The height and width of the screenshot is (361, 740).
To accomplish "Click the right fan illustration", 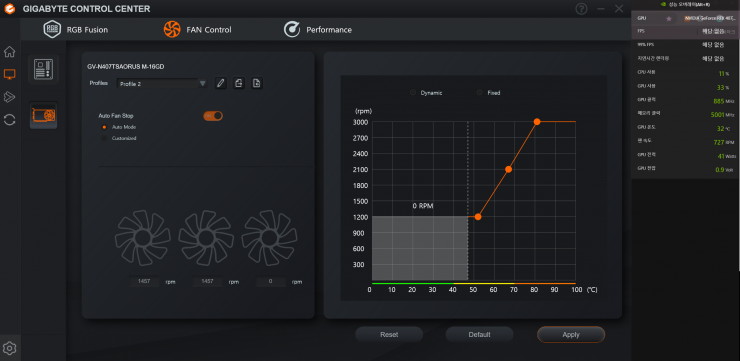I will click(x=269, y=238).
